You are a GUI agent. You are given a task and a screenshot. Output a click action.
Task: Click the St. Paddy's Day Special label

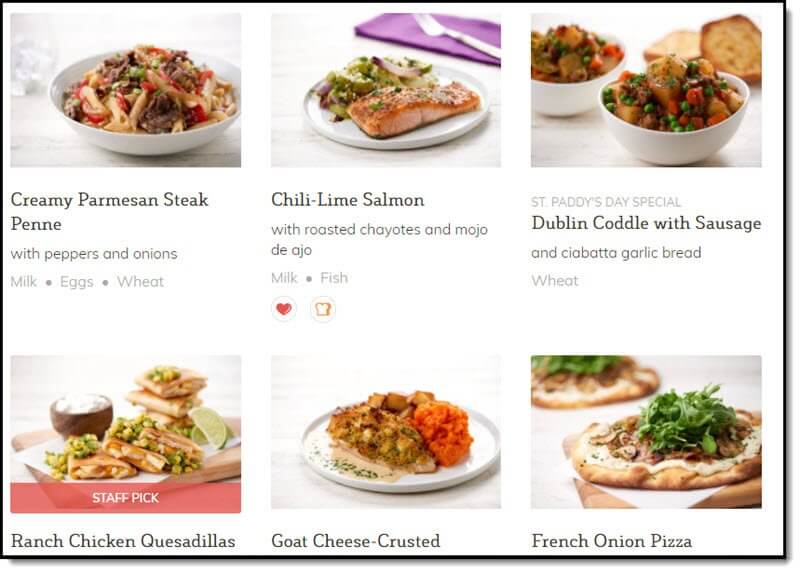point(606,202)
